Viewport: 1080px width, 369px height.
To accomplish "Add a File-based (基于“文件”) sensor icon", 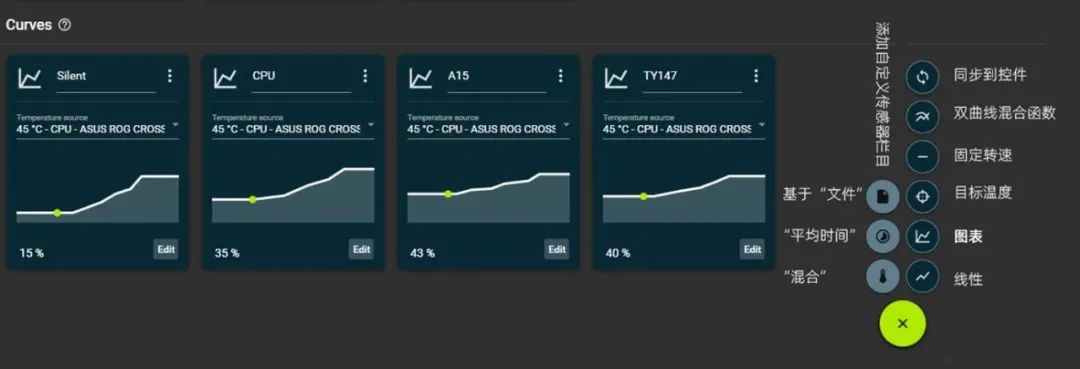I will [883, 196].
